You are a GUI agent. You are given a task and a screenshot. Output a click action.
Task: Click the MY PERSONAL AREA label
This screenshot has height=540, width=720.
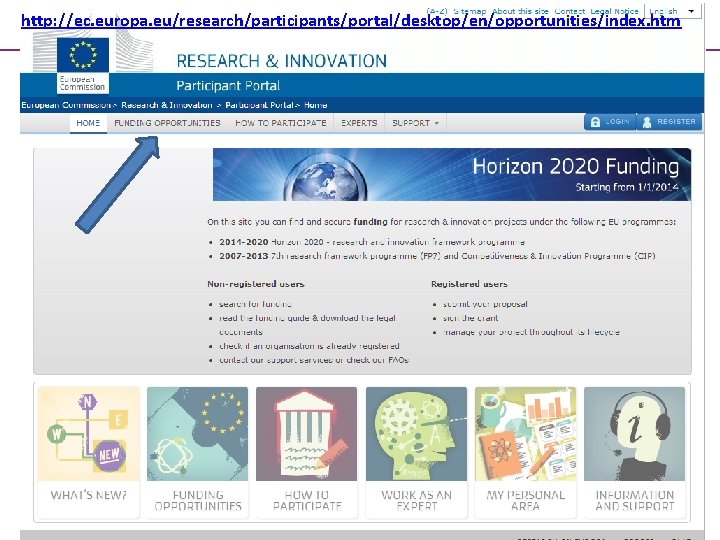tap(525, 501)
